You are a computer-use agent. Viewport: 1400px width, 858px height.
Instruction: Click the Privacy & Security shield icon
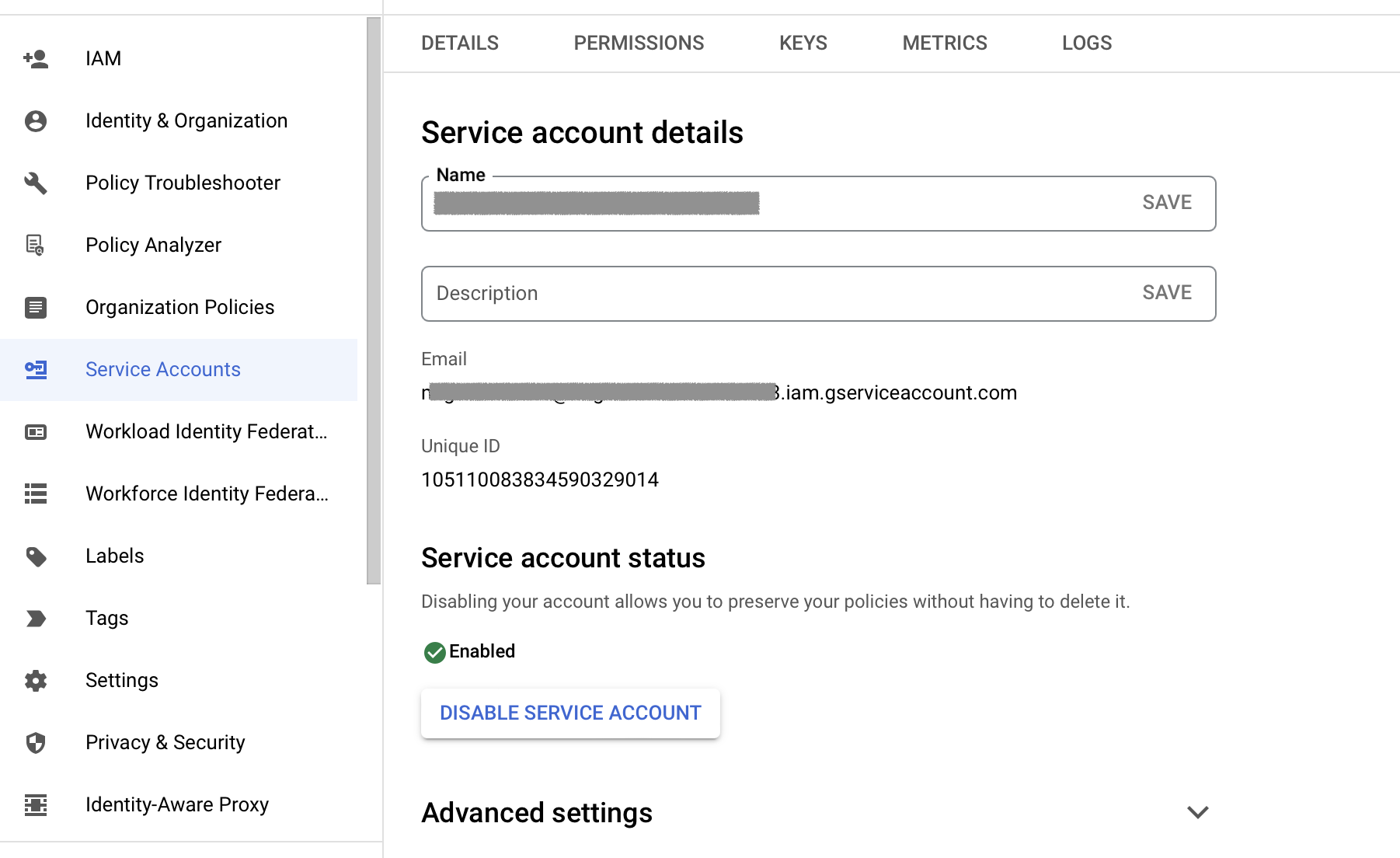point(36,743)
